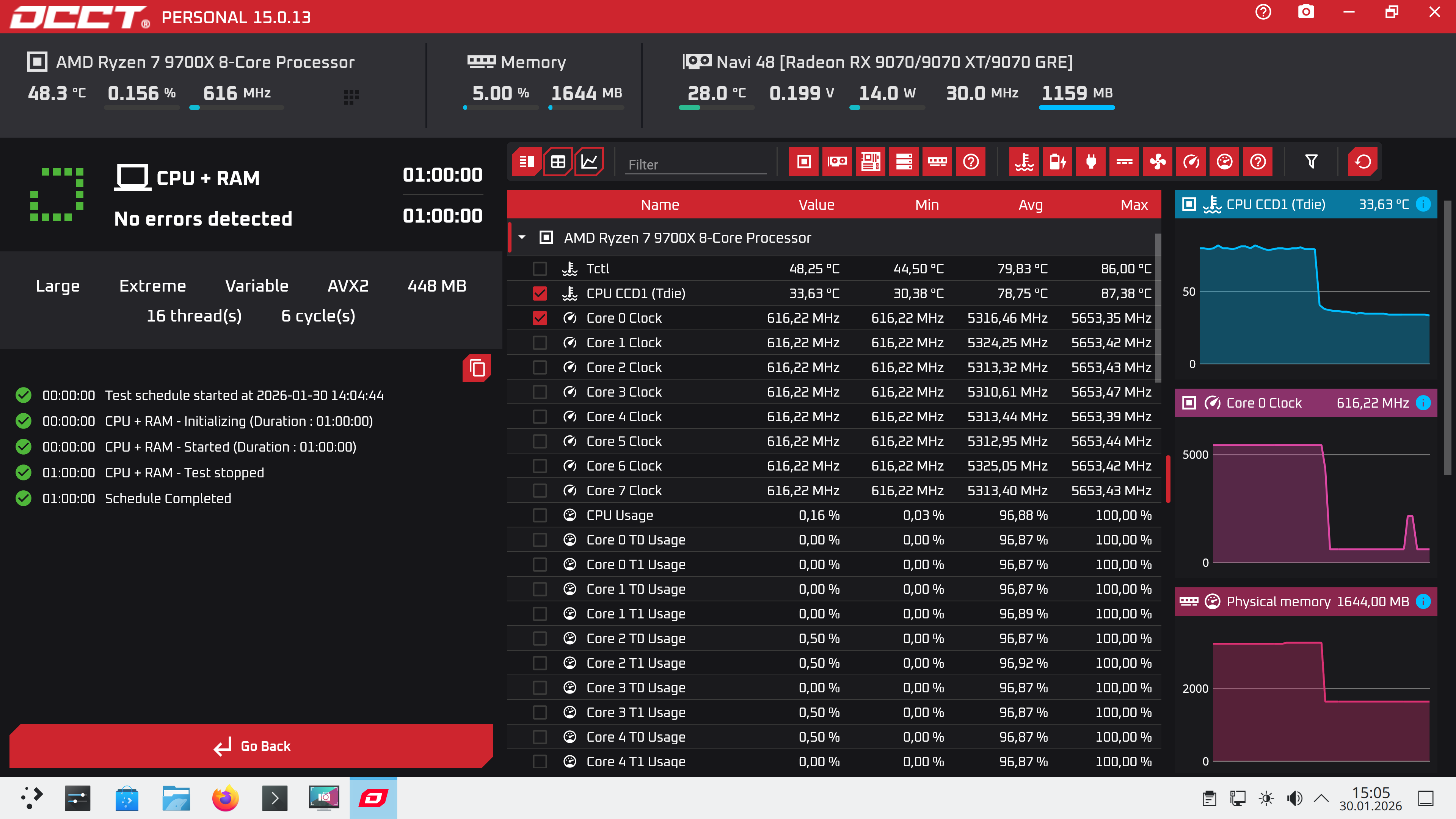Click the CPU usage 0.156 % bar
The width and height of the screenshot is (1456, 819).
[142, 107]
